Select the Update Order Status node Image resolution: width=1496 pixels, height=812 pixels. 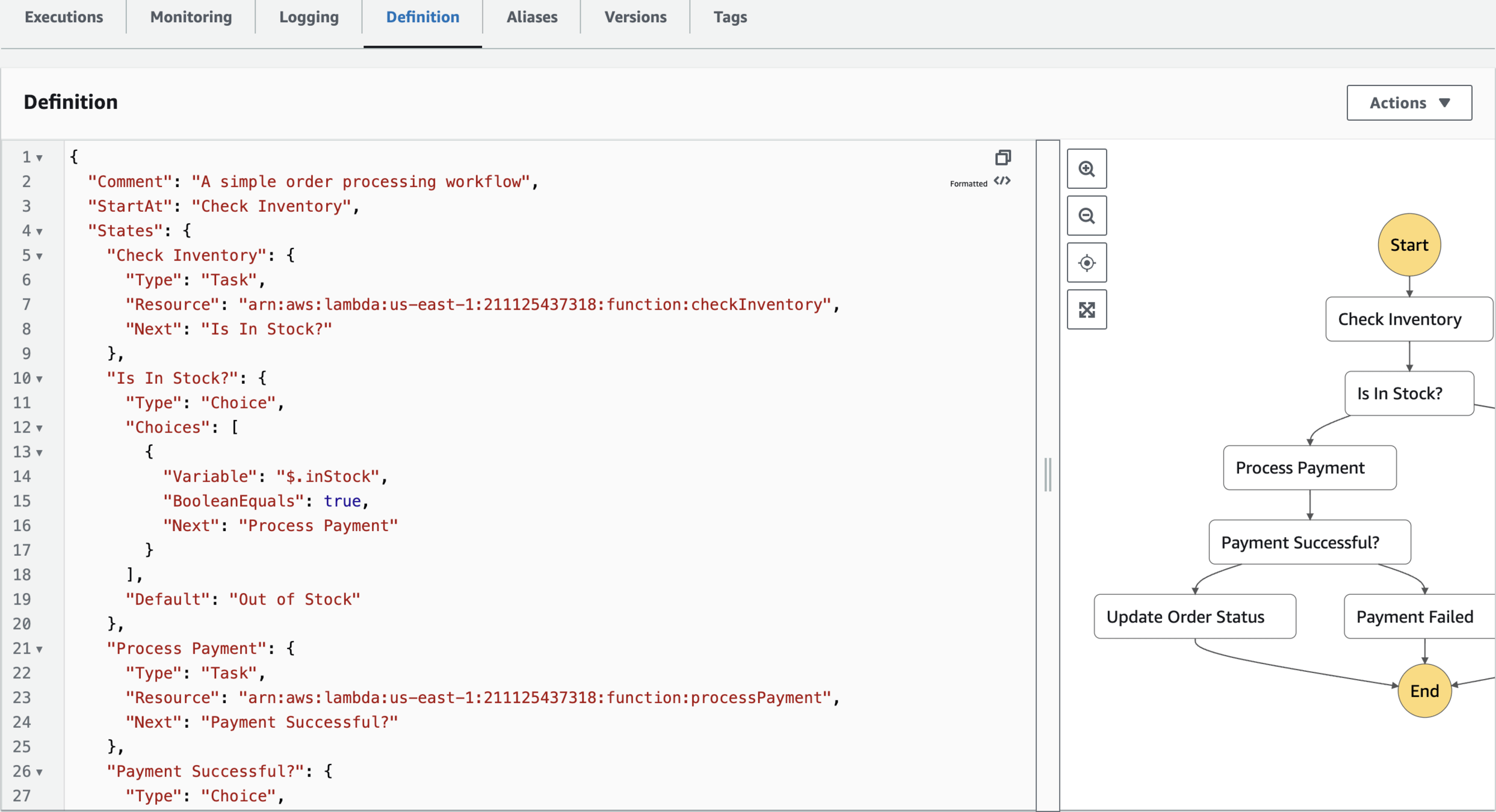(1195, 617)
